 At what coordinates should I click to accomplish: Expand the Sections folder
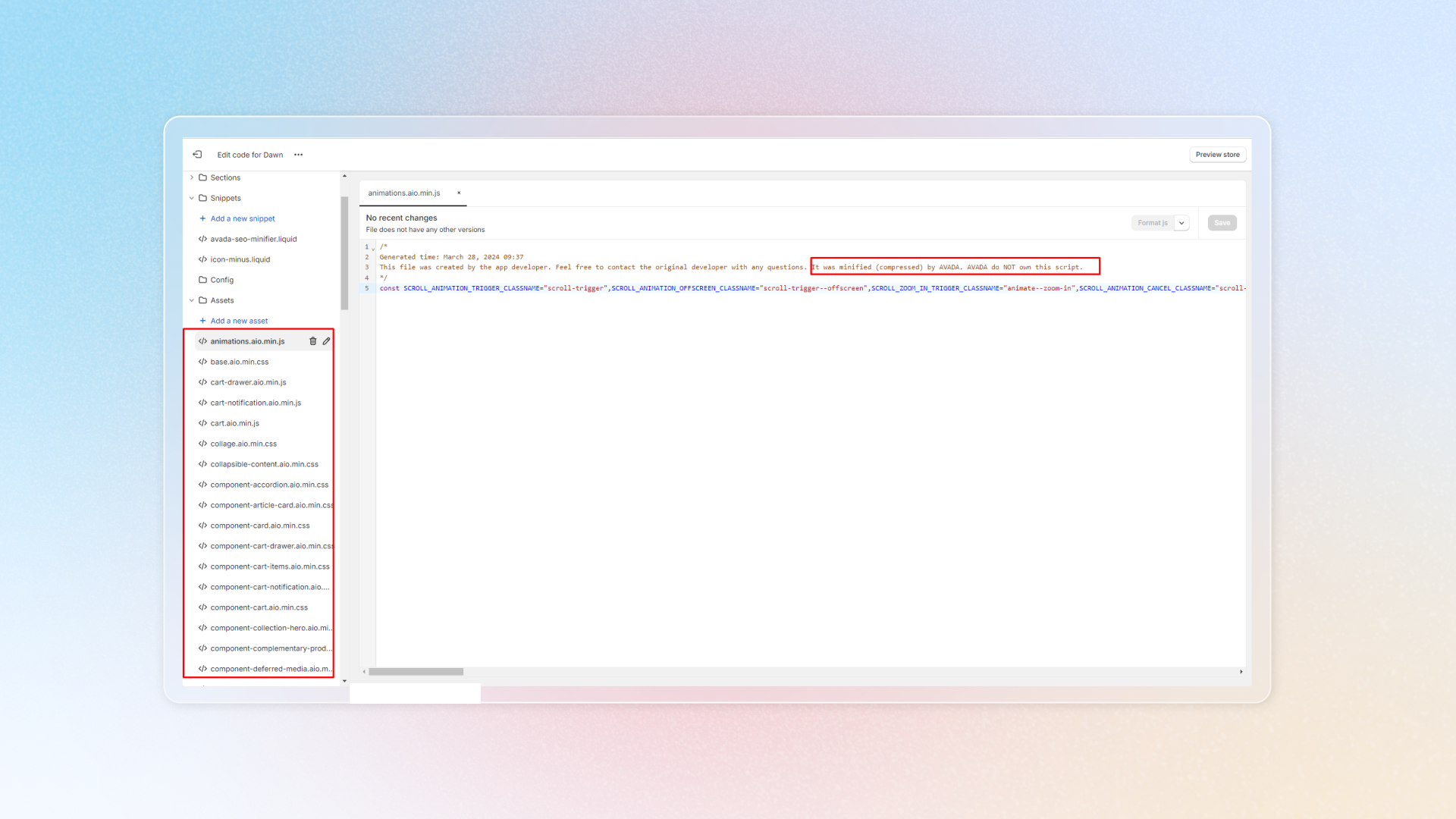[192, 177]
